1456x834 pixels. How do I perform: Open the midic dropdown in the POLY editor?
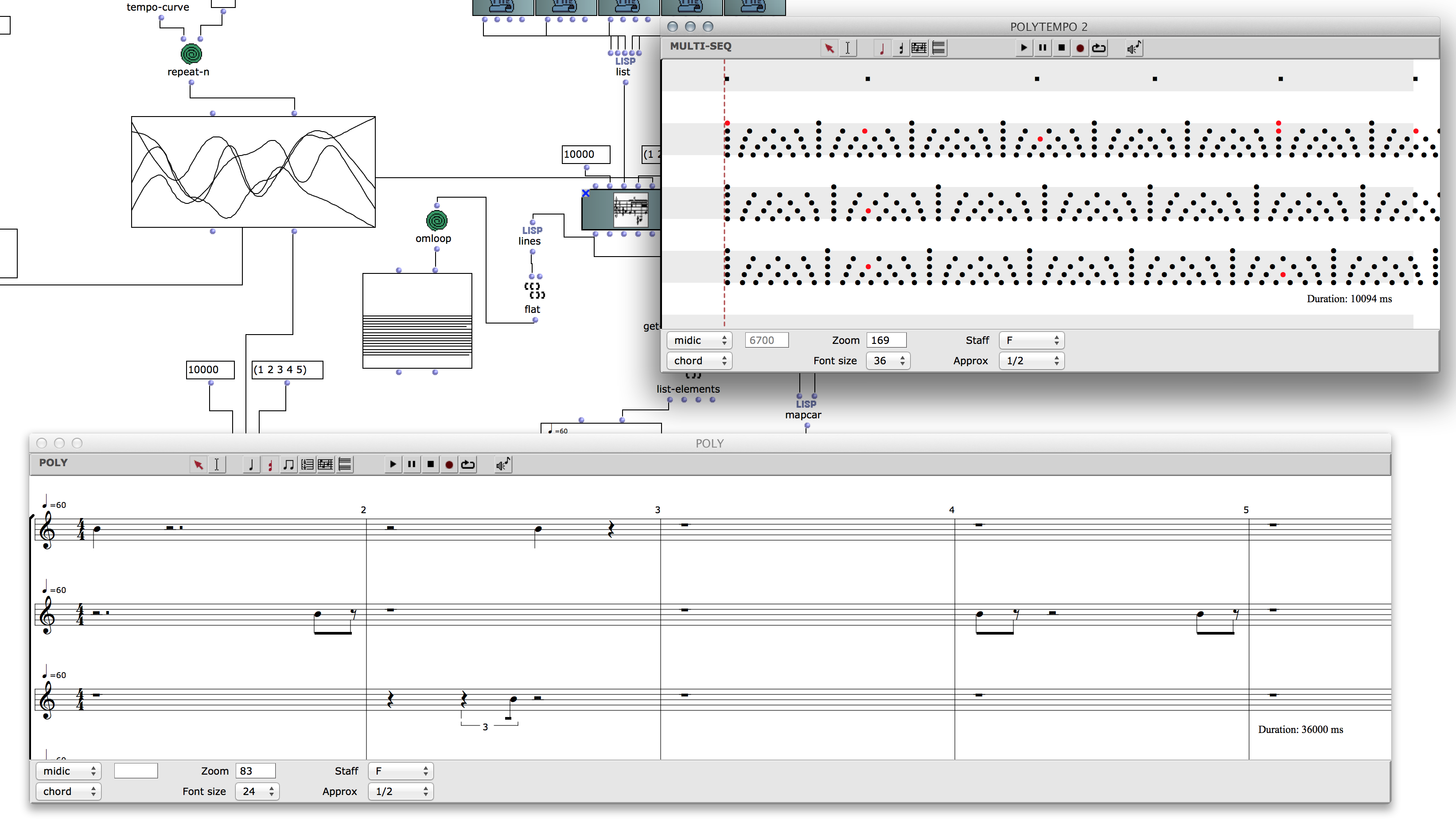click(68, 771)
